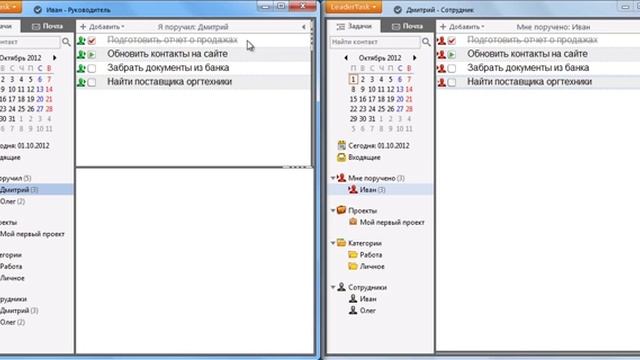Click the Категории folder icon
Image resolution: width=640 pixels, height=360 pixels.
tap(342, 243)
